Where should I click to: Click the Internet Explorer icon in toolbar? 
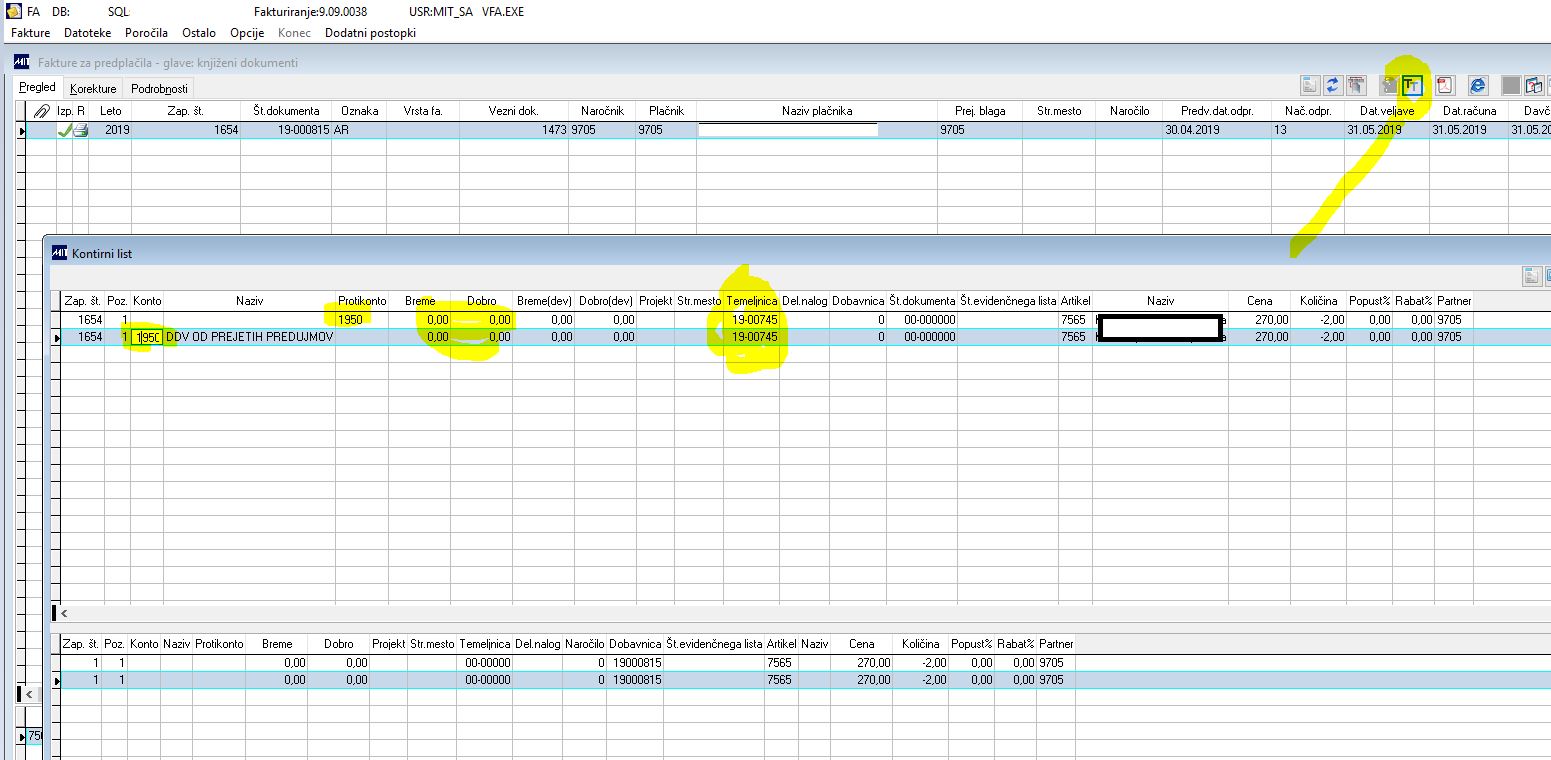1478,85
